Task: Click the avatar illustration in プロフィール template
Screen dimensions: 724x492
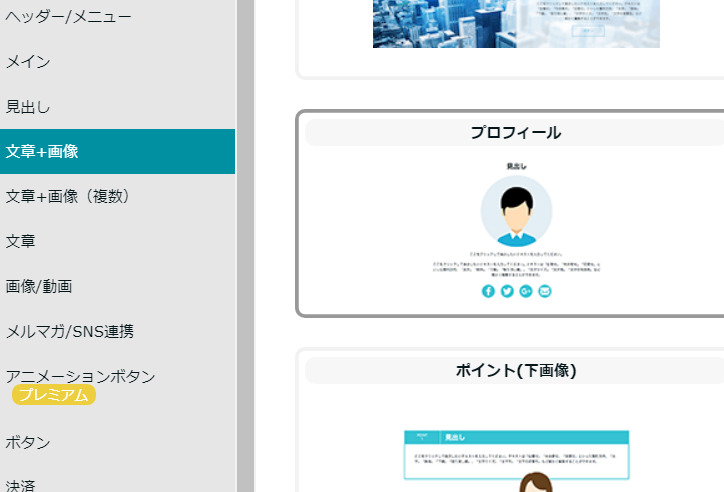Action: point(516,211)
